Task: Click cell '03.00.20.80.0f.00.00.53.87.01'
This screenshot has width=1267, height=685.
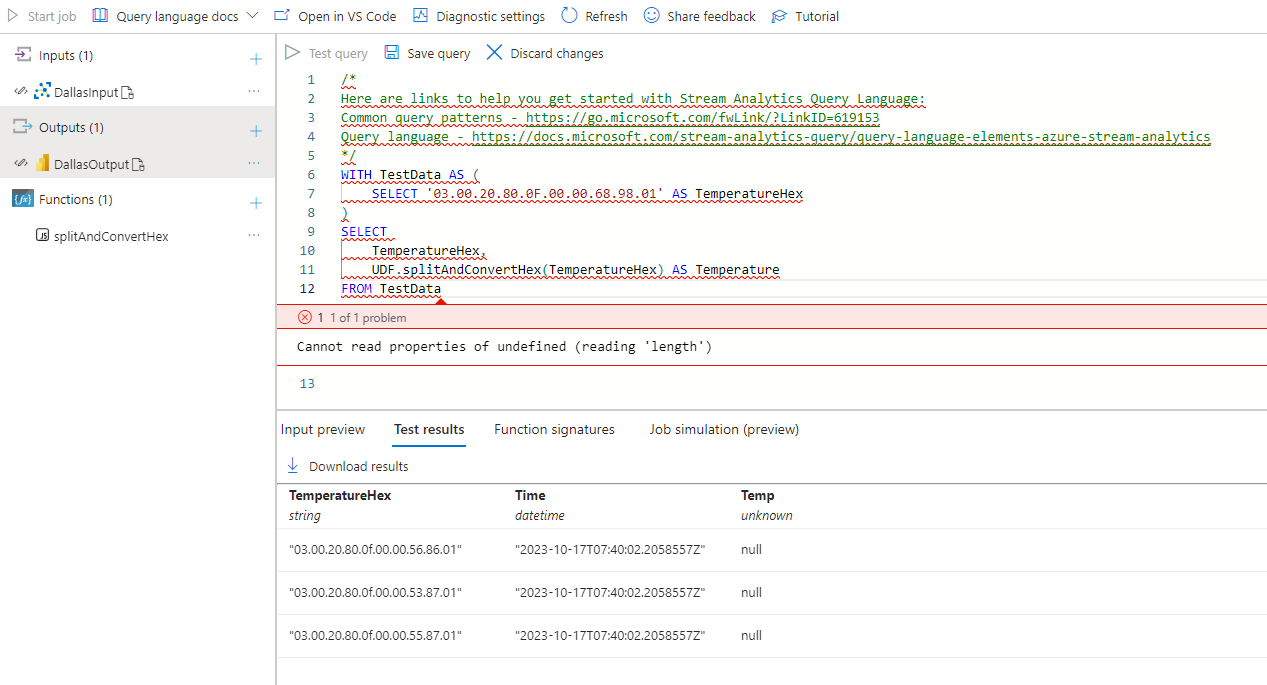Action: click(x=376, y=593)
